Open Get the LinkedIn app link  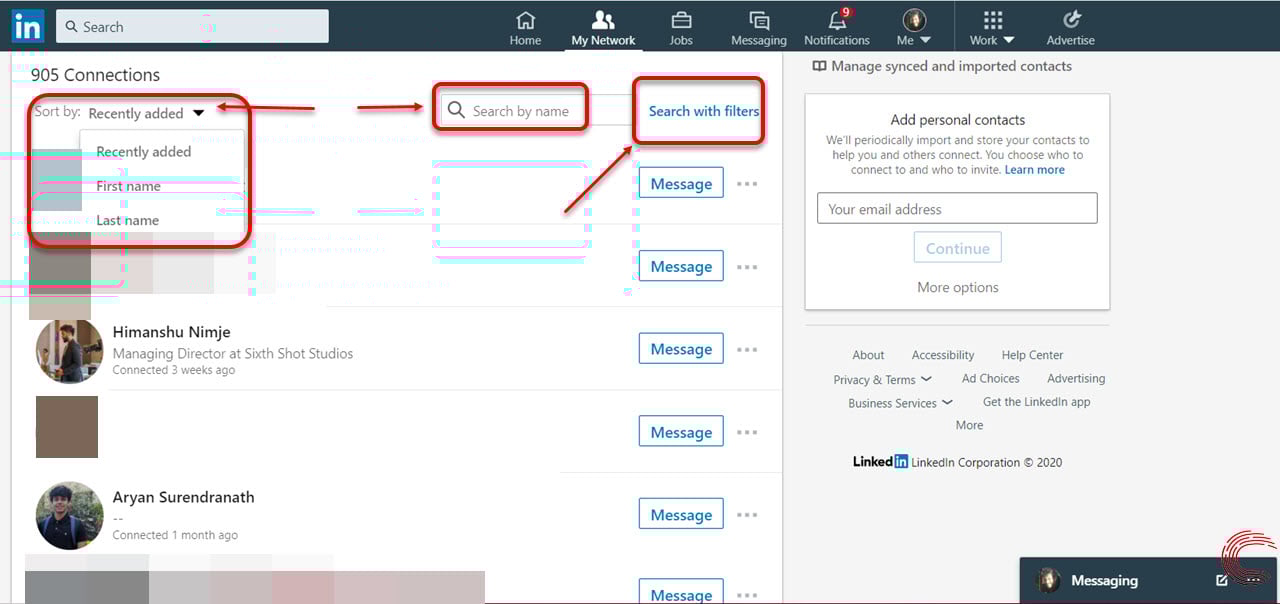click(1037, 402)
